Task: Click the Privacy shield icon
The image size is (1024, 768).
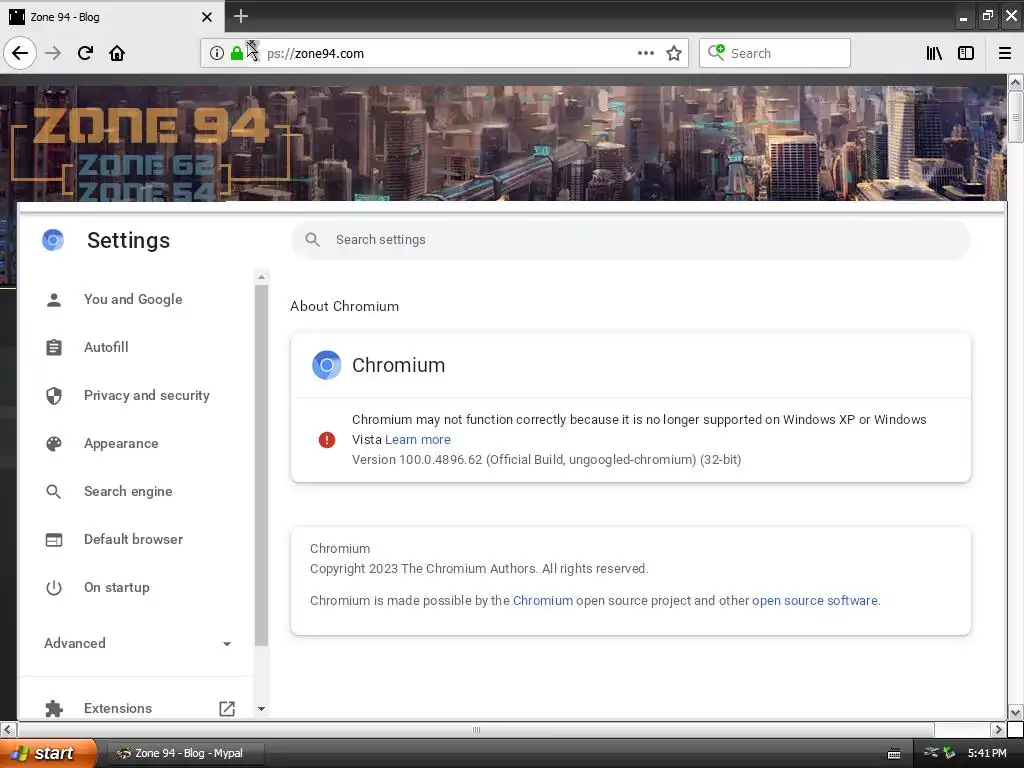Action: pyautogui.click(x=54, y=396)
